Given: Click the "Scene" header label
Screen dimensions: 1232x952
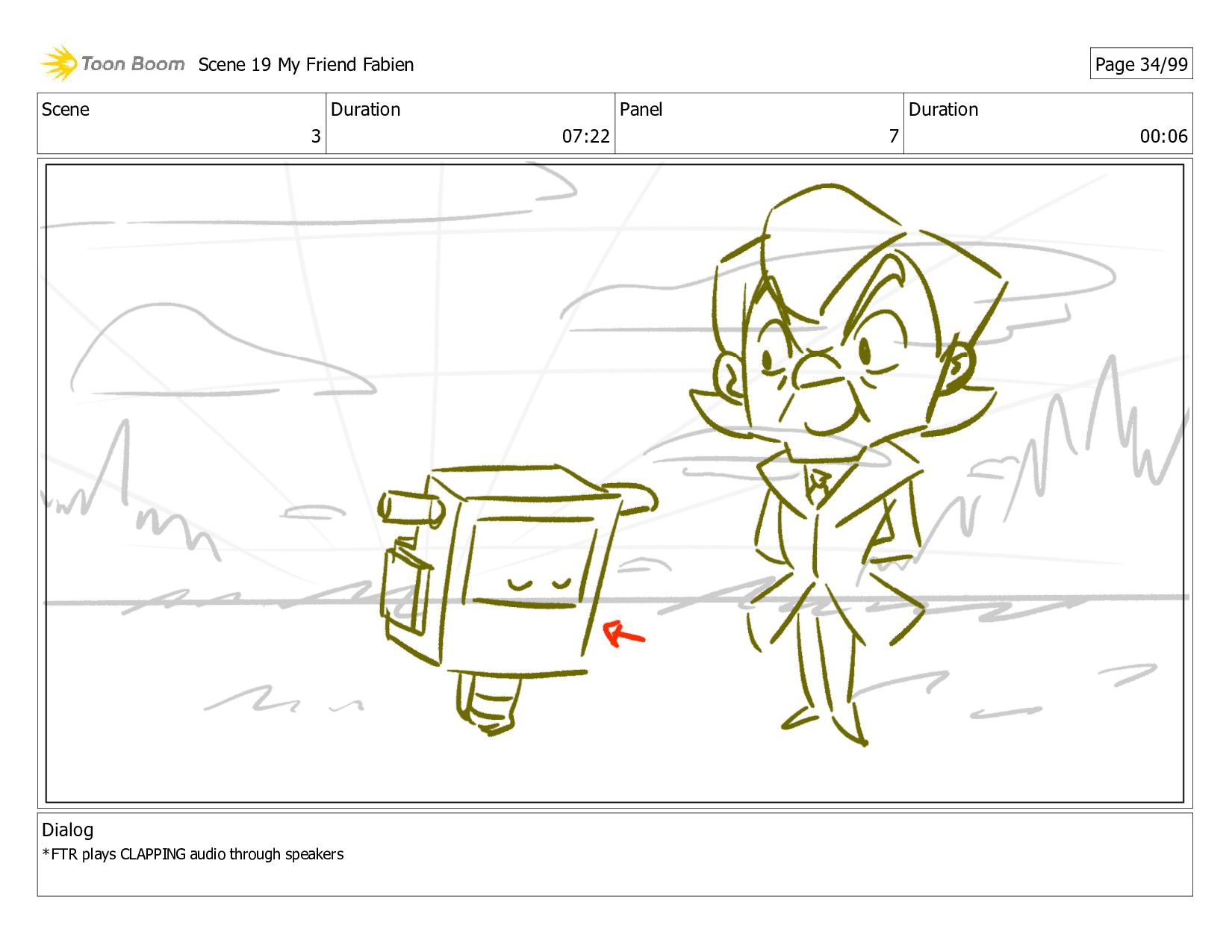Looking at the screenshot, I should tap(66, 110).
